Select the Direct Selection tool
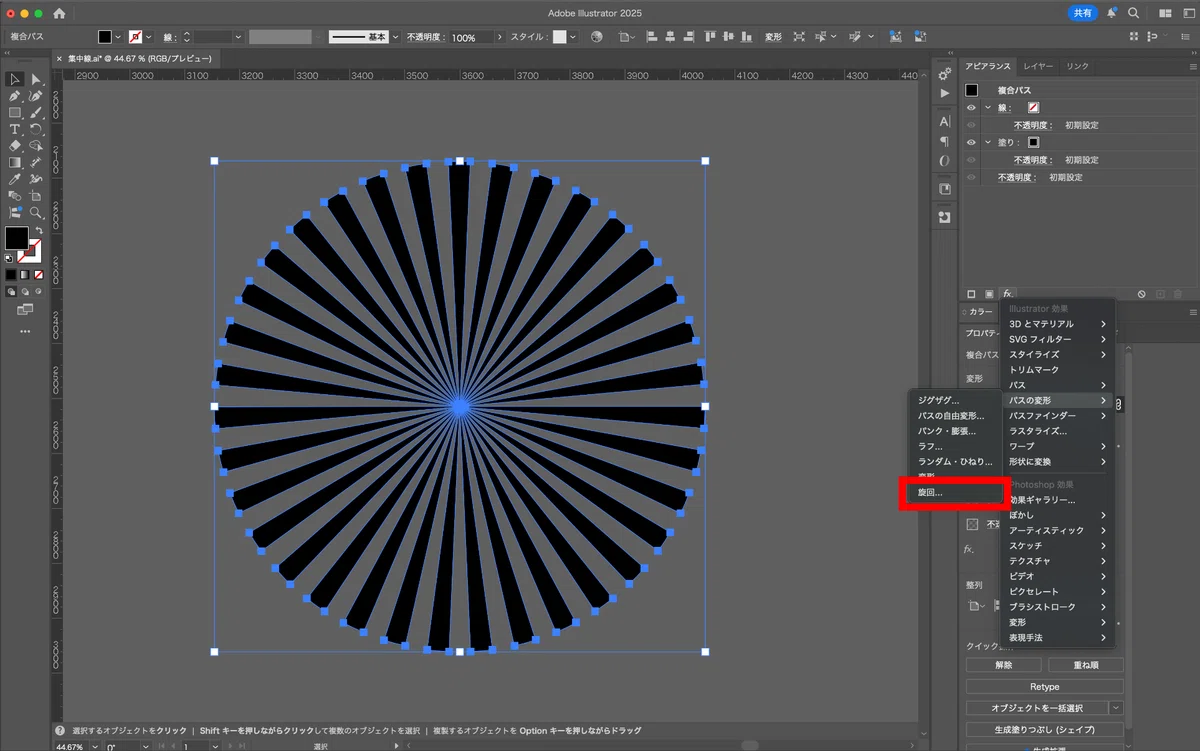 coord(36,79)
